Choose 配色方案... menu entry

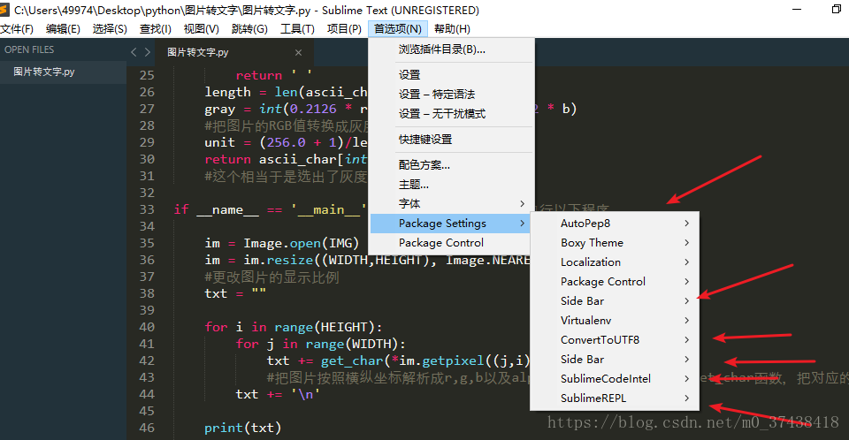click(452, 165)
